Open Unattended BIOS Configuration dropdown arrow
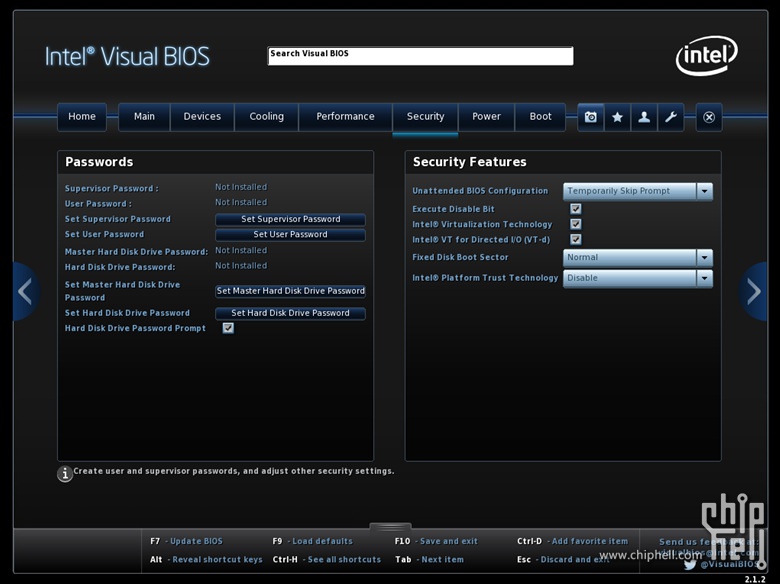The height and width of the screenshot is (584, 780). coord(704,191)
